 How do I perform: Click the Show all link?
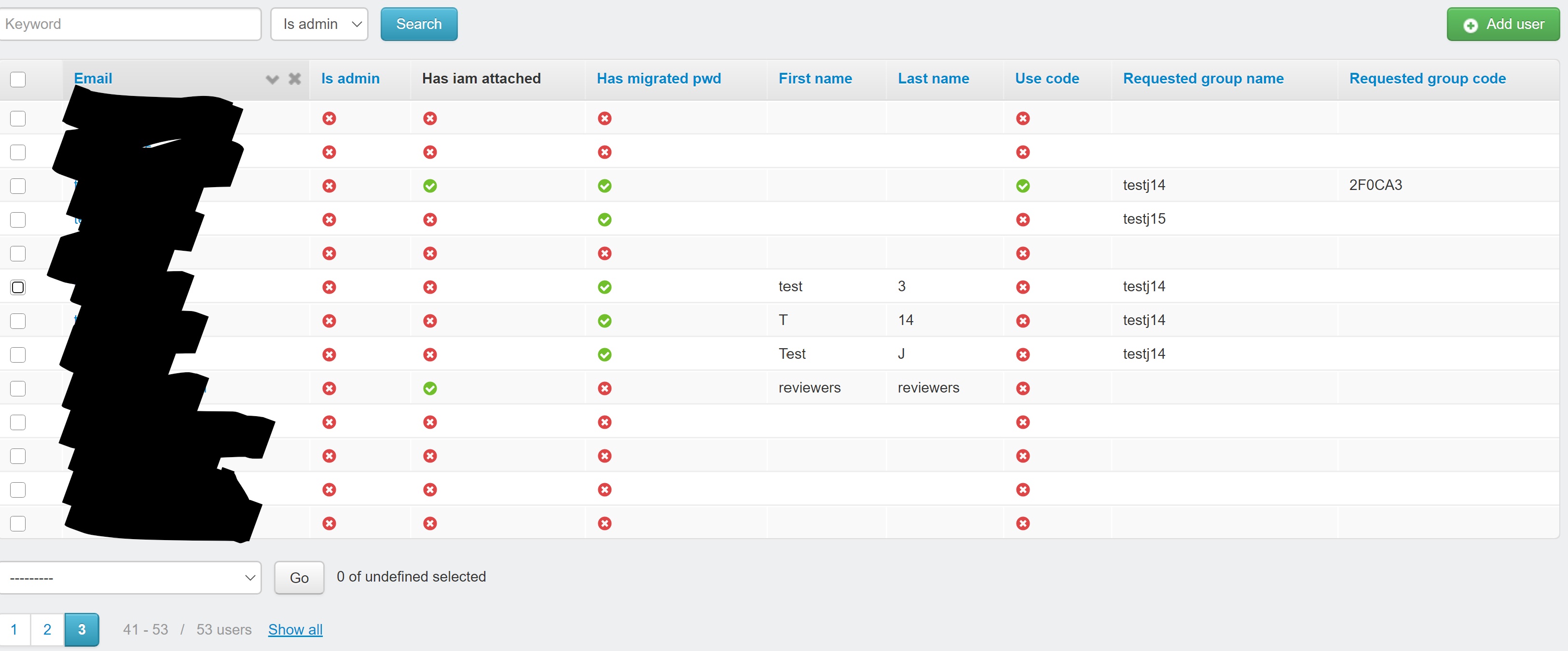click(x=295, y=629)
